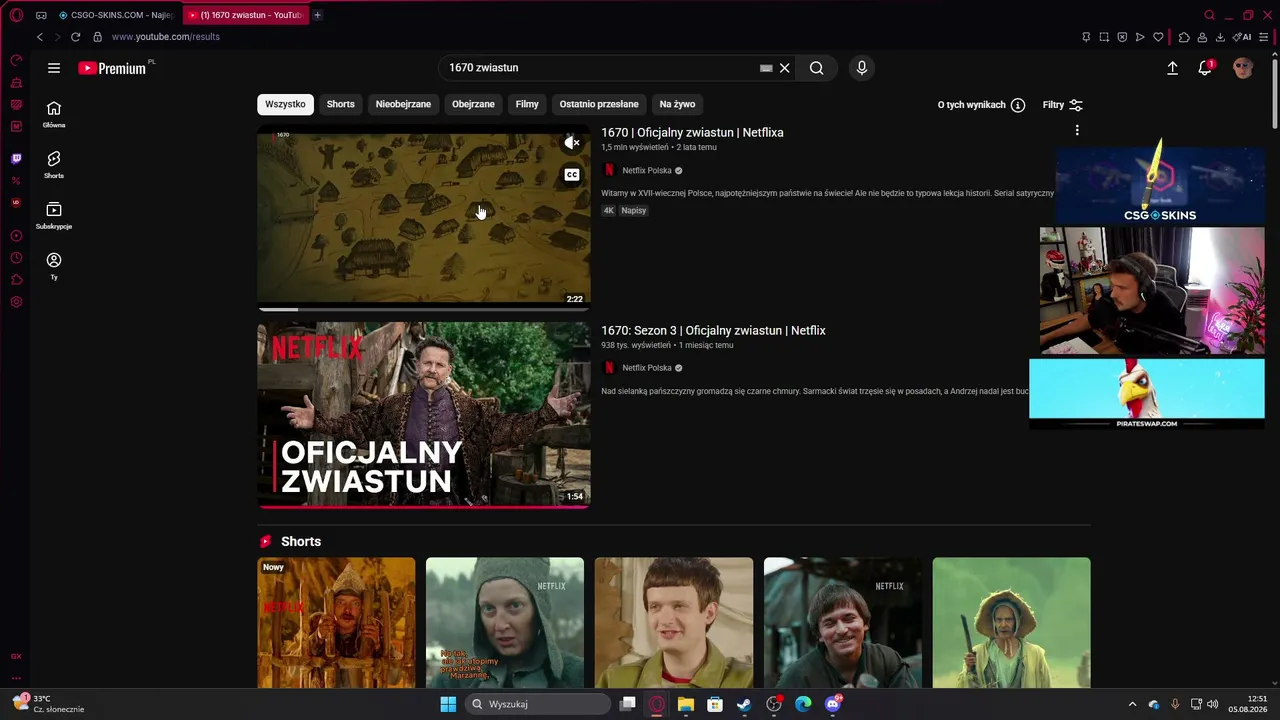
Task: Open the Short marked 'Nowy'
Action: tap(336, 623)
